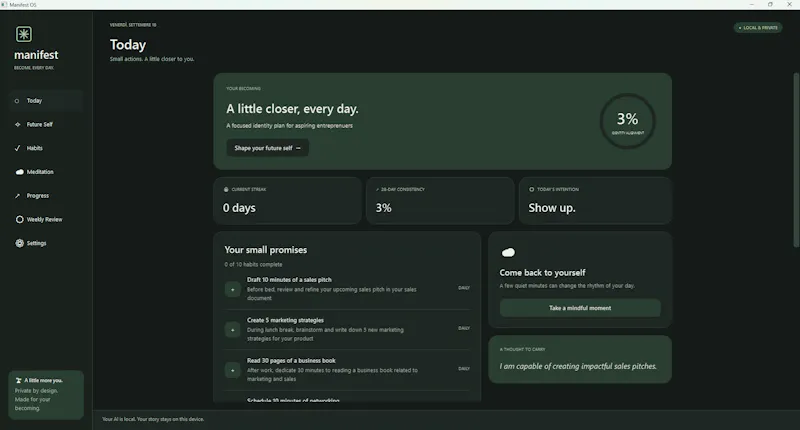The image size is (800, 430).
Task: Click the 'Your small promises' heading
Action: pyautogui.click(x=266, y=250)
